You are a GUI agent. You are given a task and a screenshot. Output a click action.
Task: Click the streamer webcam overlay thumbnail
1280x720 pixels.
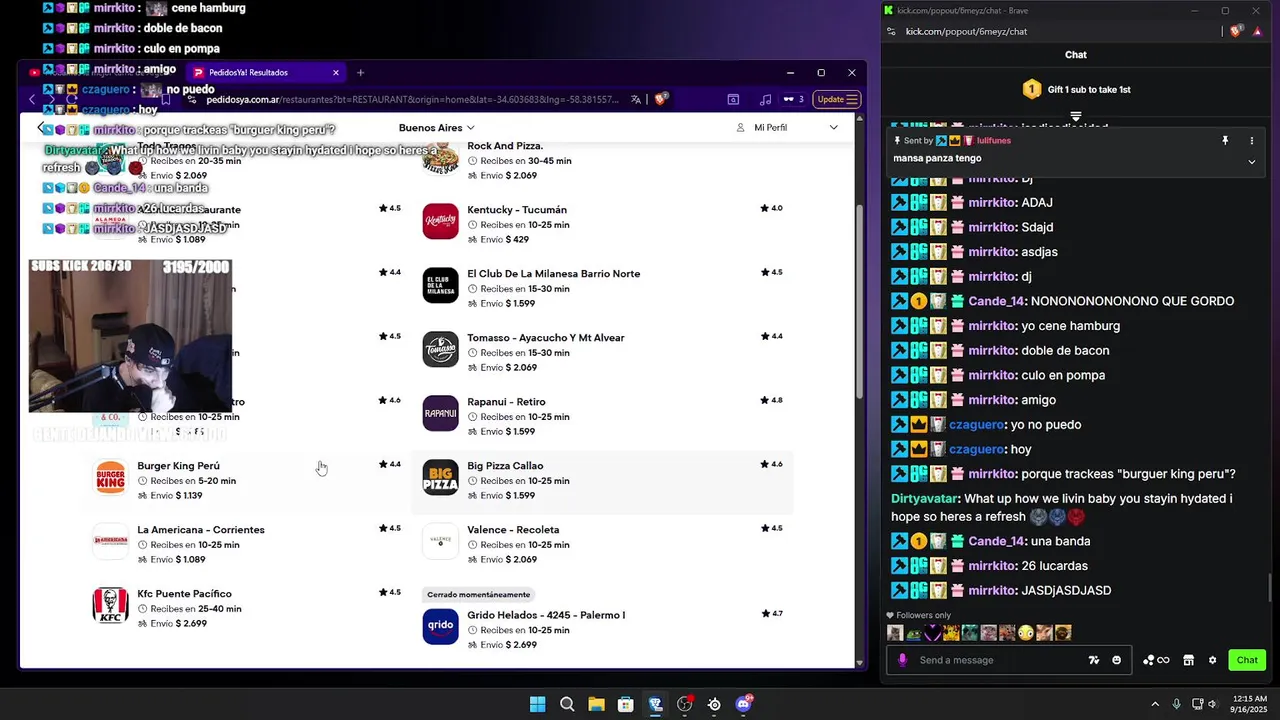130,336
